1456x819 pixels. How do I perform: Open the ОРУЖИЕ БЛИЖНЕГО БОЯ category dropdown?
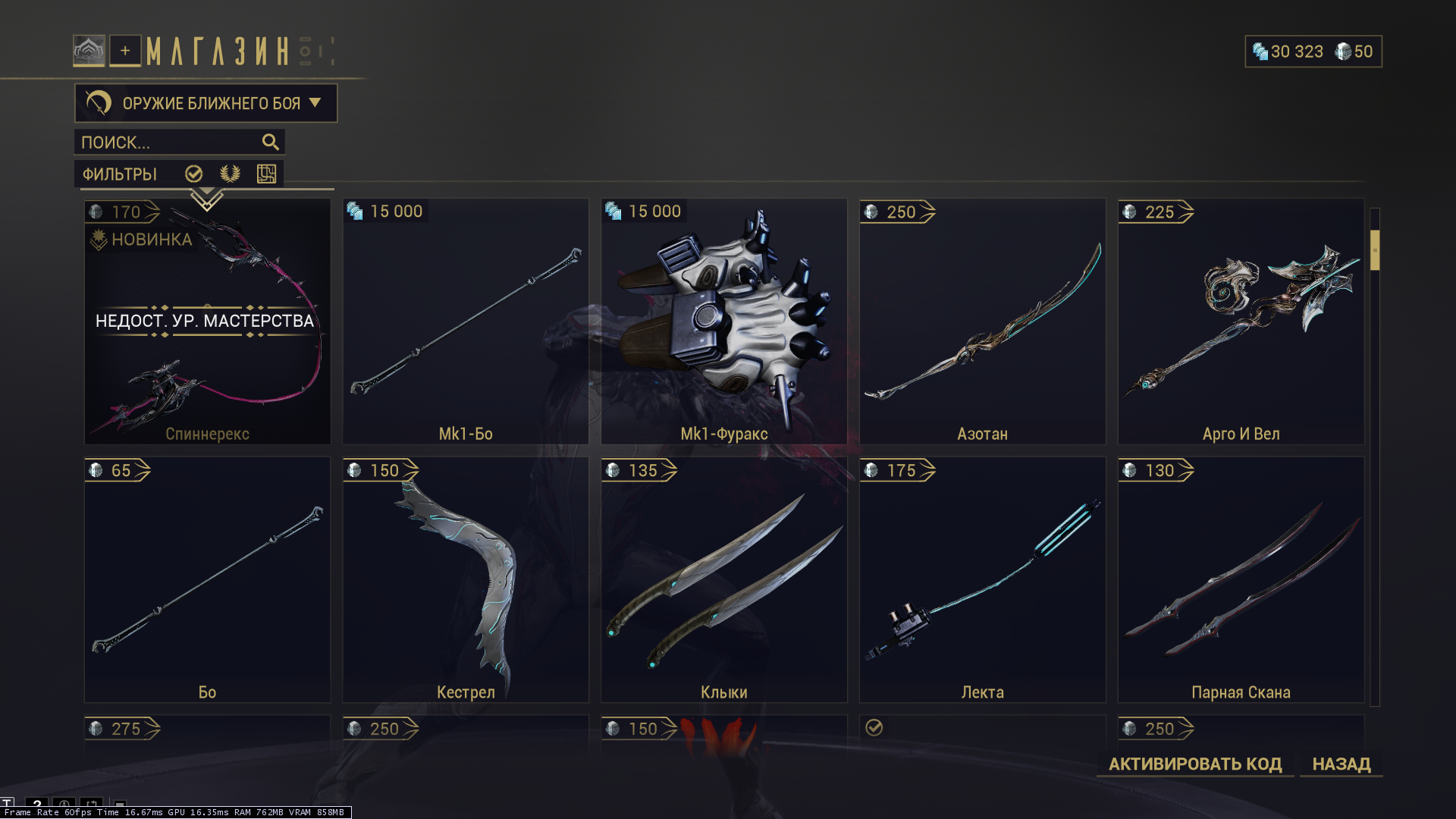(206, 103)
